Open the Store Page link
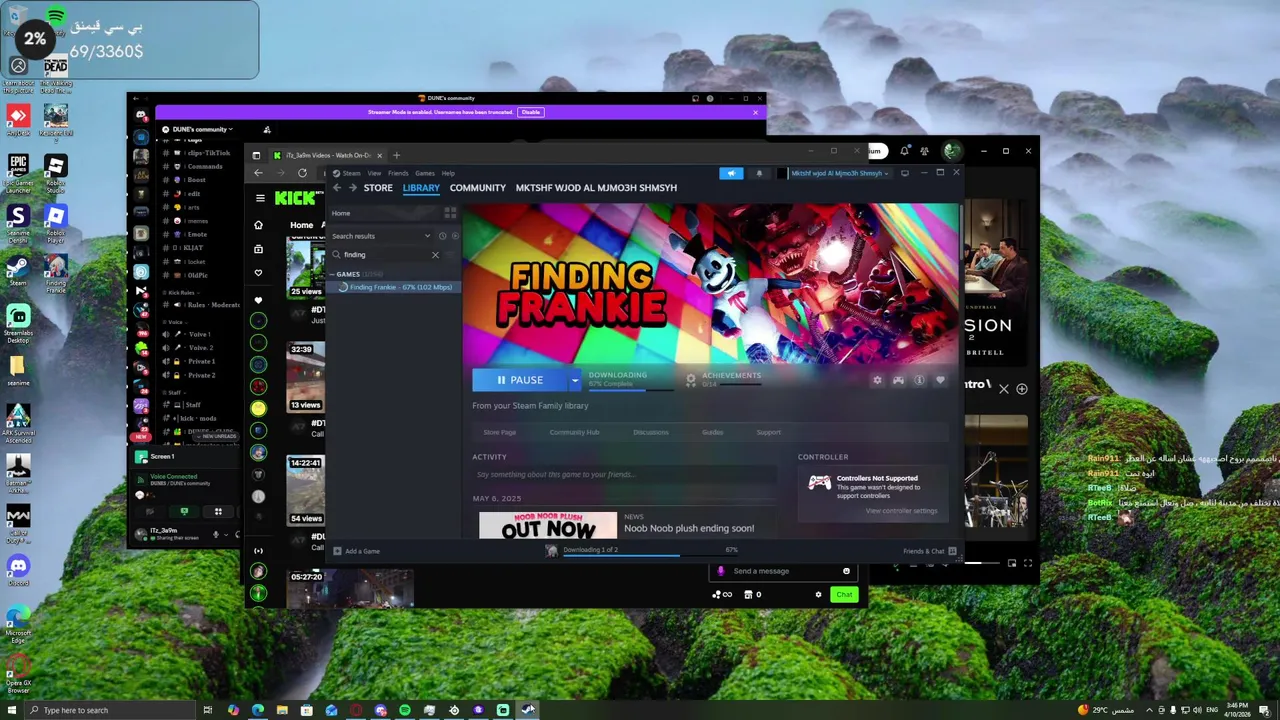Viewport: 1280px width, 720px height. coord(500,432)
